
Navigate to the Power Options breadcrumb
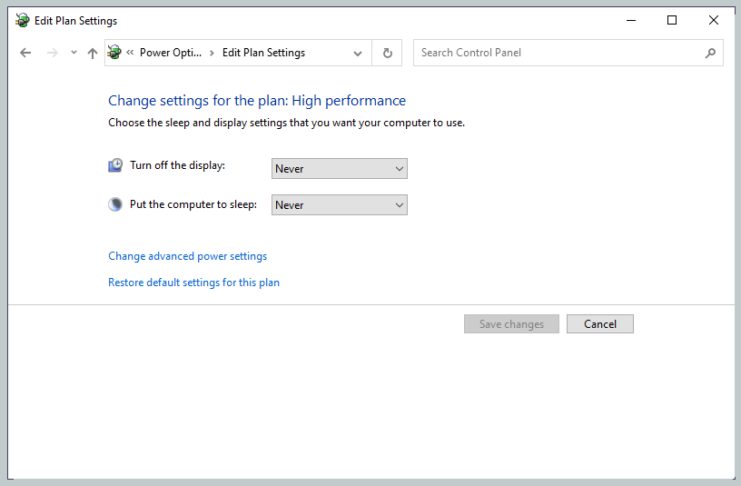coord(168,53)
